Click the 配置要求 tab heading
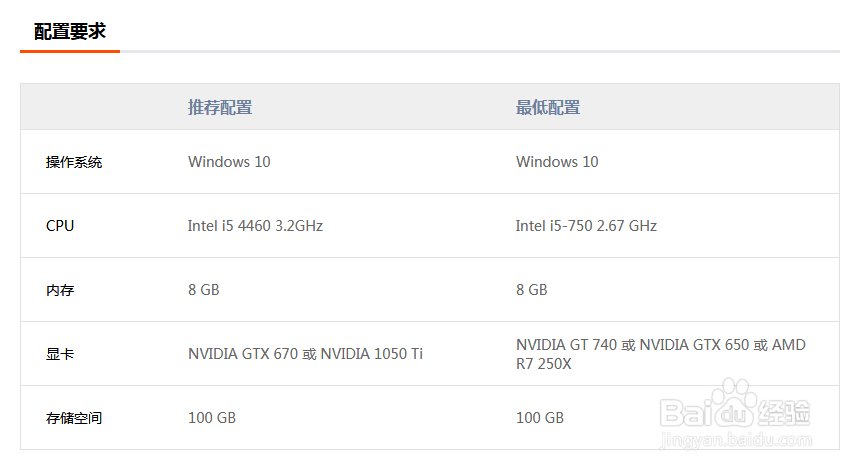Image resolution: width=860 pixels, height=470 pixels. pyautogui.click(x=70, y=31)
